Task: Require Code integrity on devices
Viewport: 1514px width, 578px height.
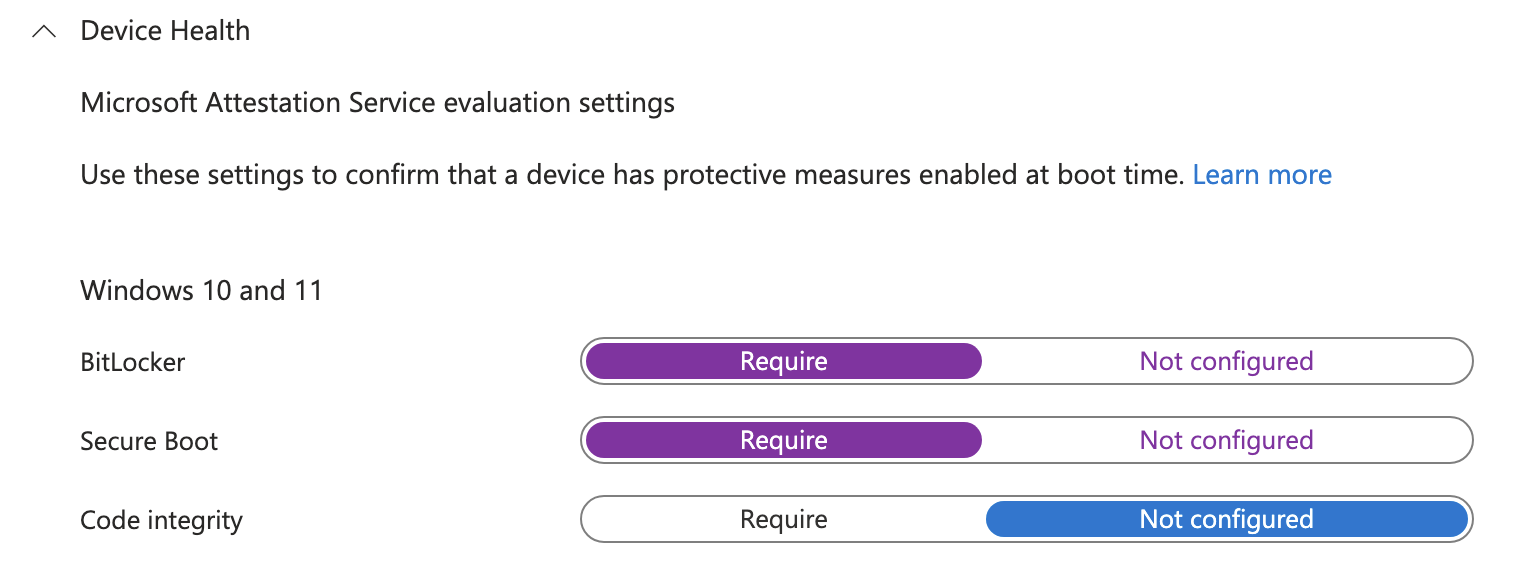Action: (x=783, y=519)
